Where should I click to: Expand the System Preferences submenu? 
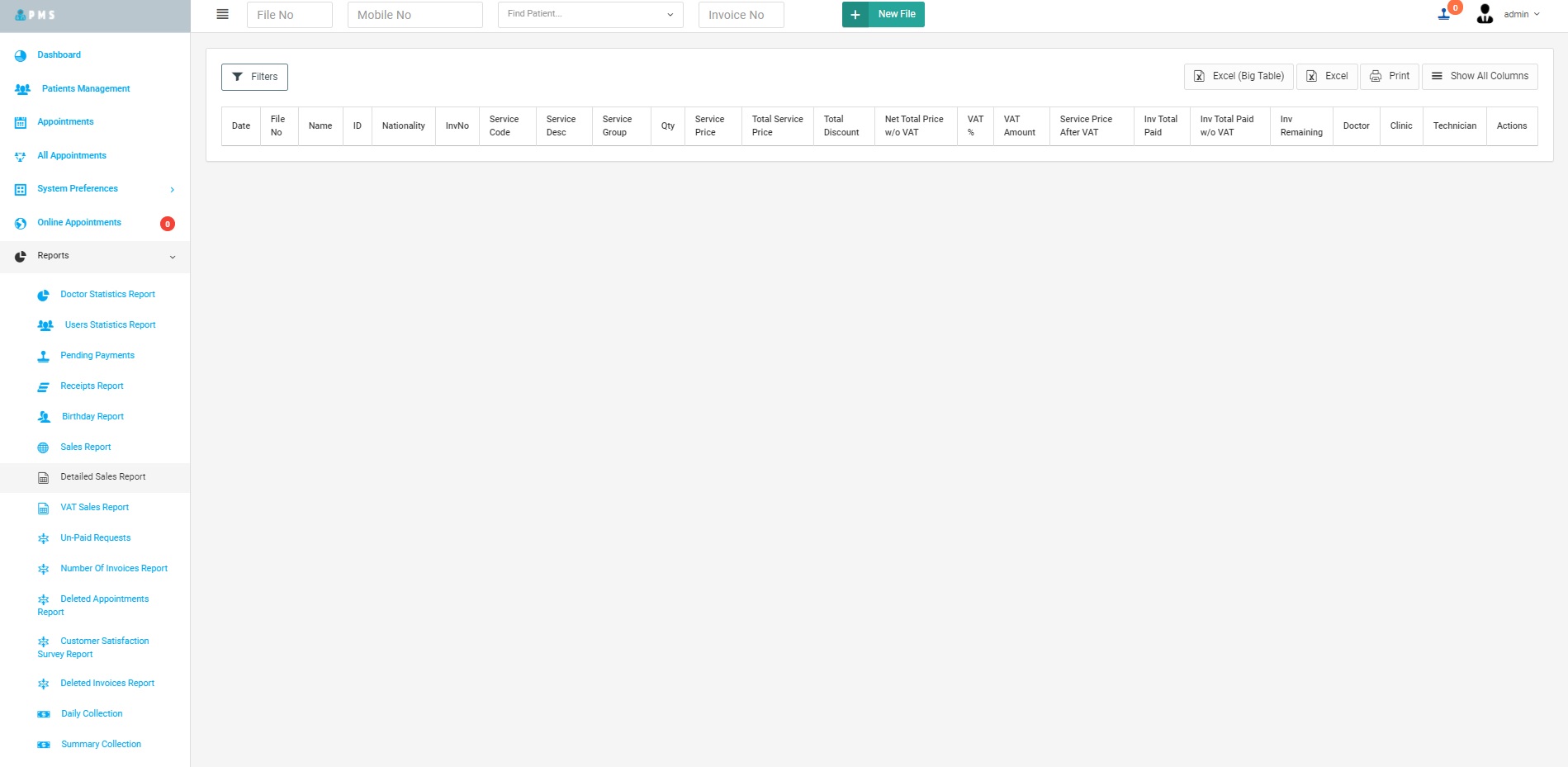click(x=172, y=190)
